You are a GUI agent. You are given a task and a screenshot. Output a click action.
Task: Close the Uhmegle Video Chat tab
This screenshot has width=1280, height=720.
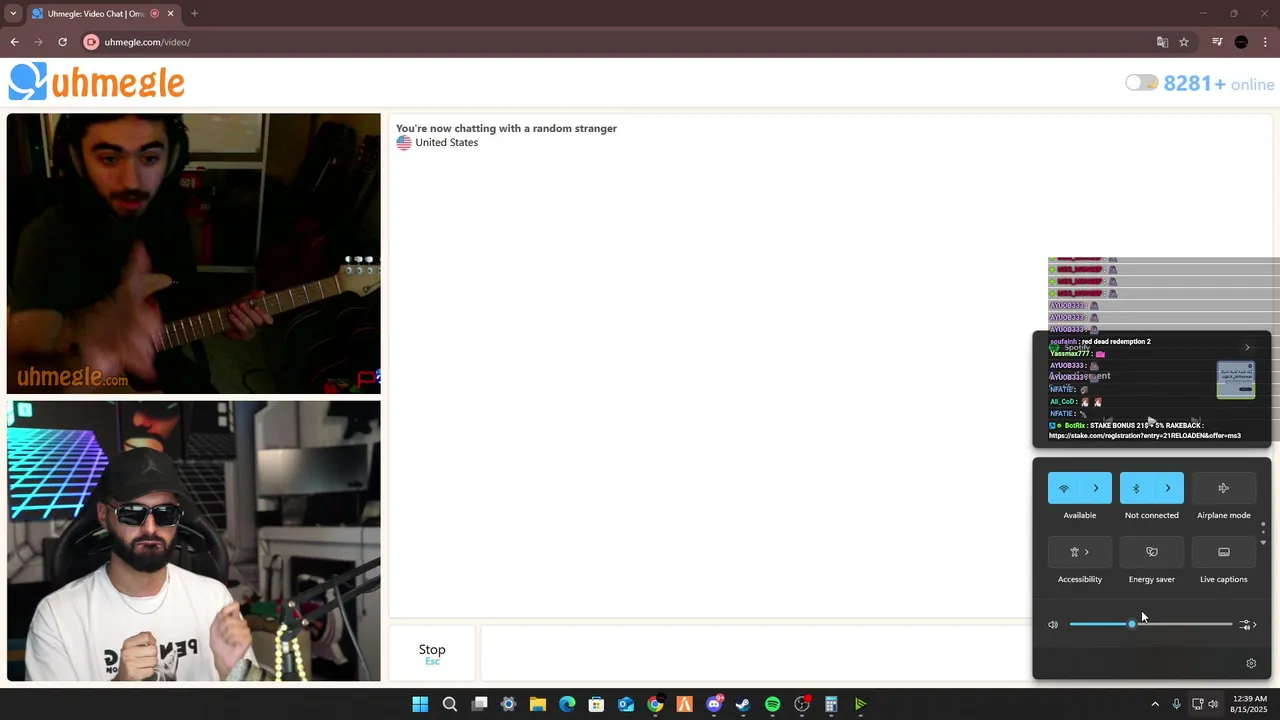coord(170,14)
